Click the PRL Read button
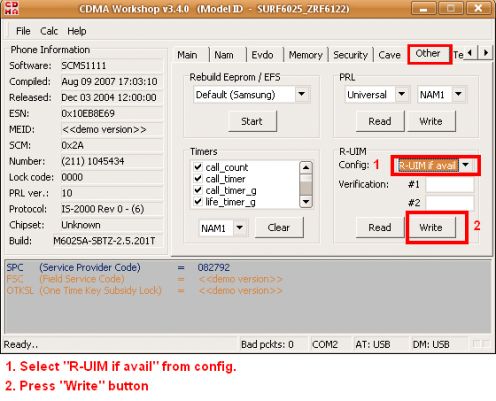 [380, 121]
